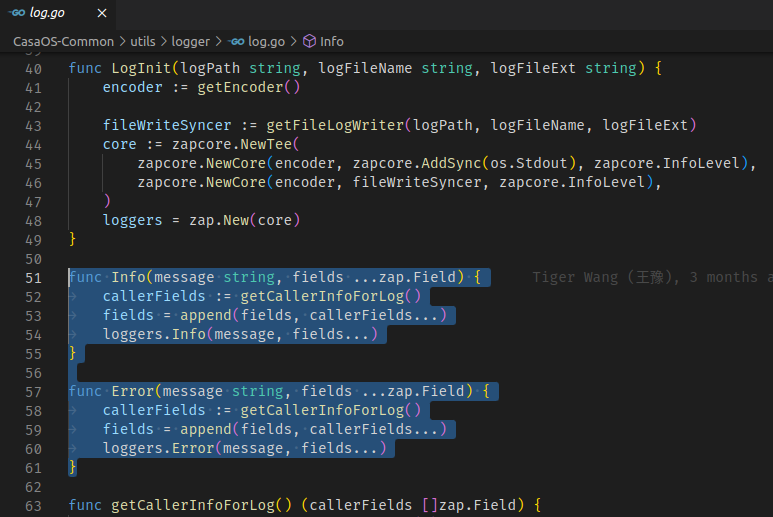The height and width of the screenshot is (517, 773).
Task: Click getCallerInfoForLog definition on line 63
Action: point(193,505)
